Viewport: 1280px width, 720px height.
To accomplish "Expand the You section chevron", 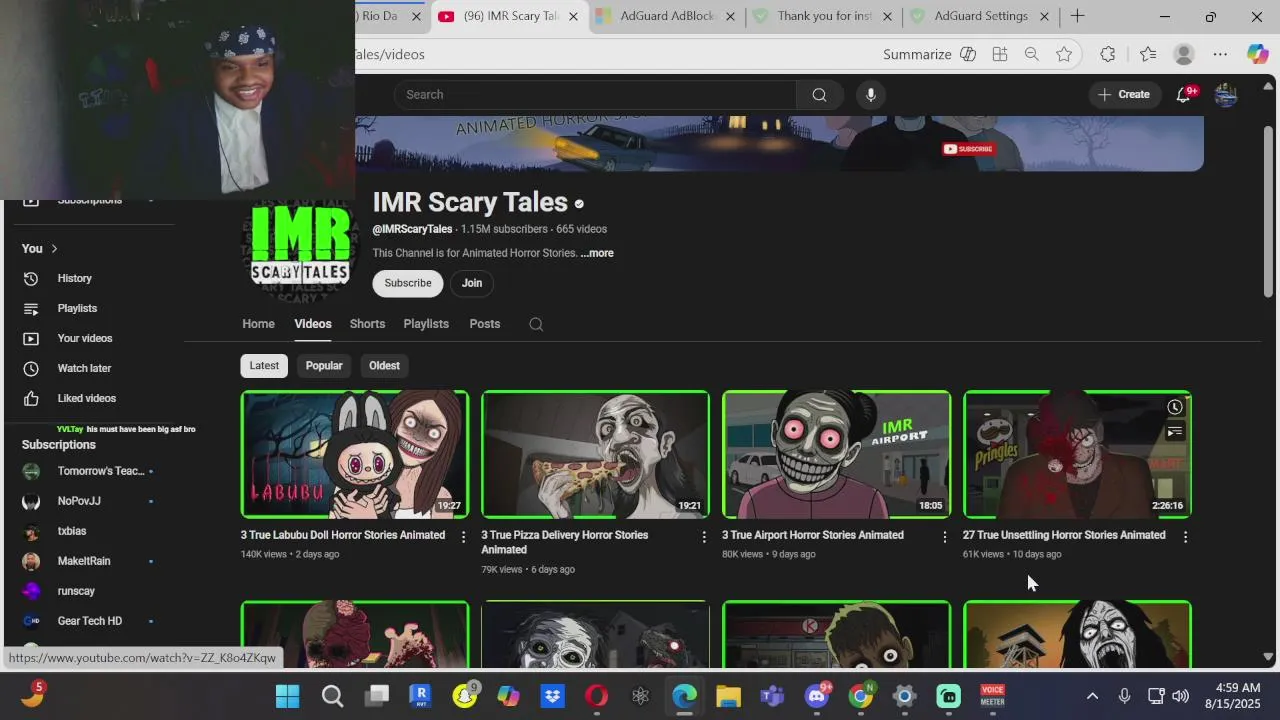I will [x=54, y=248].
